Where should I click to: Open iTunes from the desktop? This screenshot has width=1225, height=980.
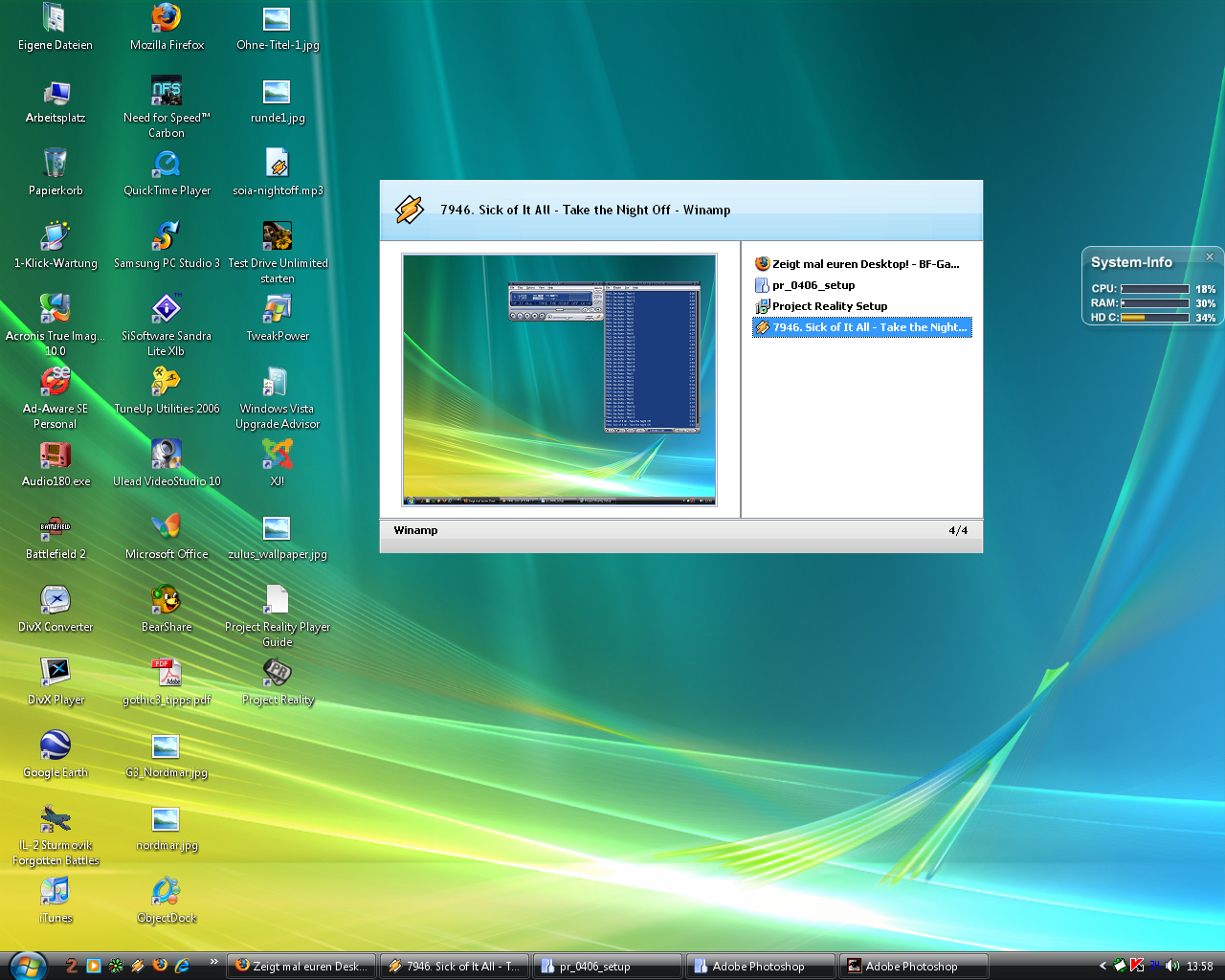(x=56, y=901)
